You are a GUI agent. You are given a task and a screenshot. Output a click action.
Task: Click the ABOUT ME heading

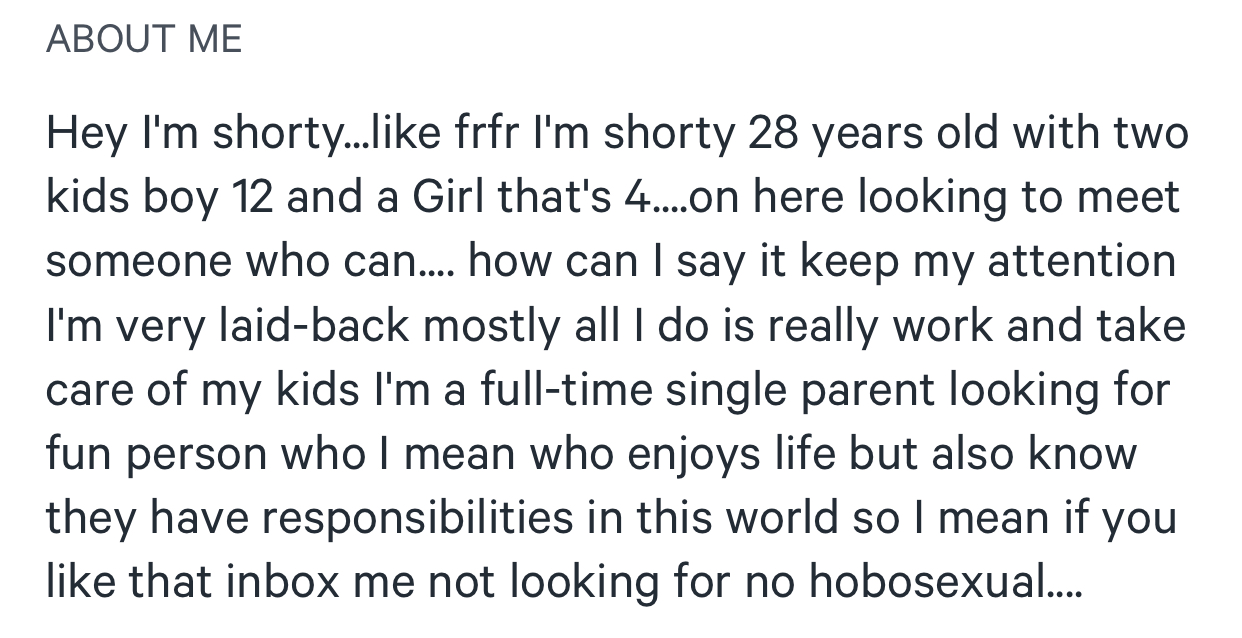tap(144, 39)
